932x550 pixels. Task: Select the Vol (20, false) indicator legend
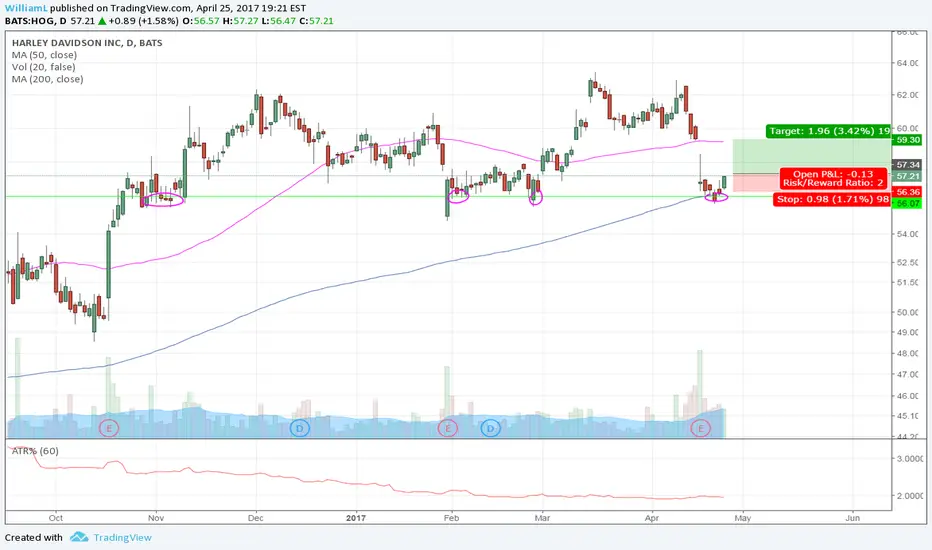click(43, 67)
